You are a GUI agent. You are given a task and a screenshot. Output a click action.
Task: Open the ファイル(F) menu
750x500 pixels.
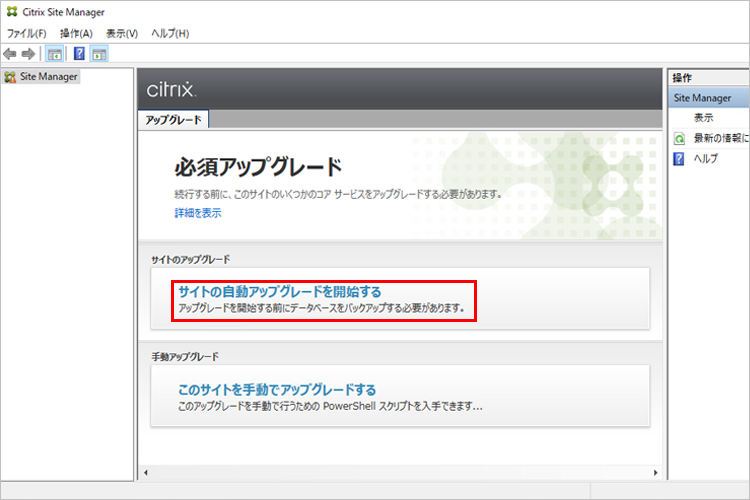pos(27,33)
